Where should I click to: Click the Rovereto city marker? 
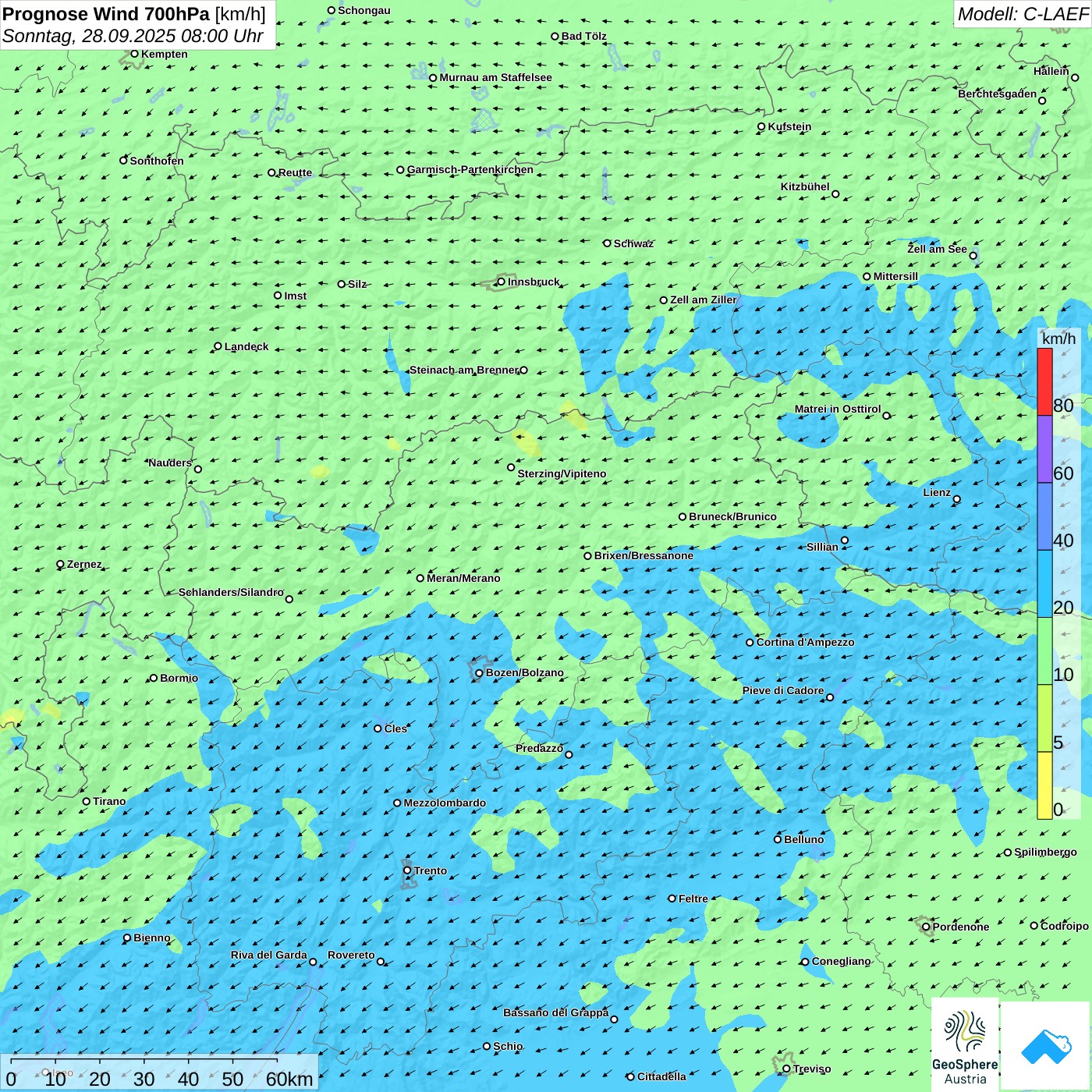tap(381, 962)
